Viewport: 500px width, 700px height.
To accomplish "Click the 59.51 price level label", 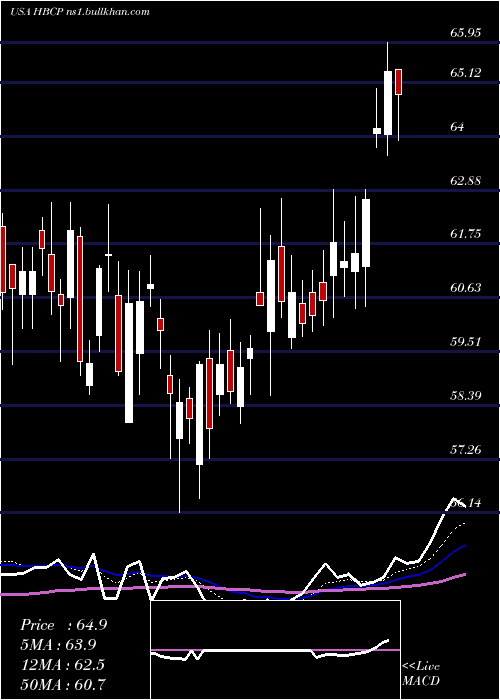I will click(x=466, y=342).
